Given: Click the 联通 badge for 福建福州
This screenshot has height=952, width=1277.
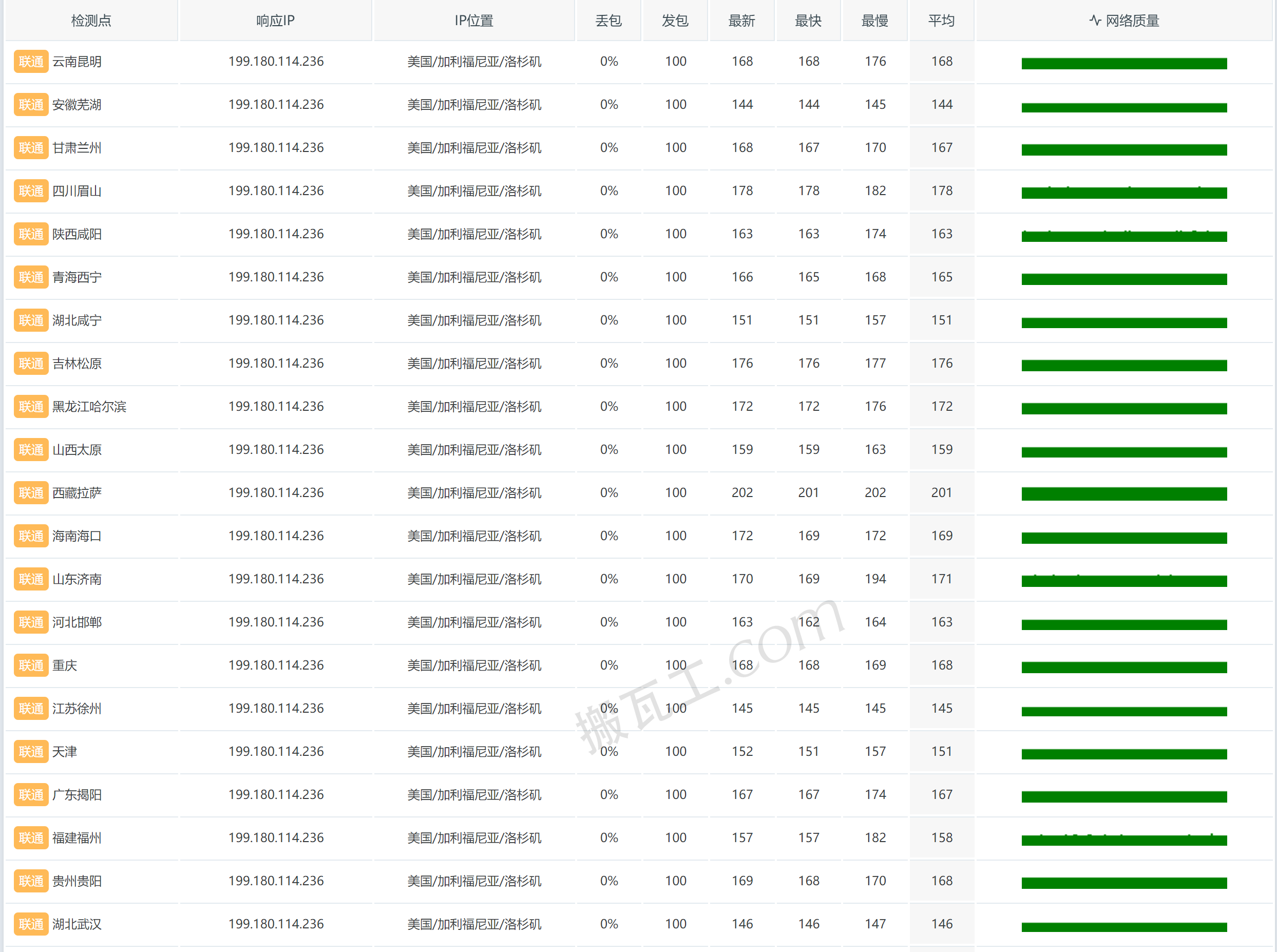Looking at the screenshot, I should pos(30,838).
